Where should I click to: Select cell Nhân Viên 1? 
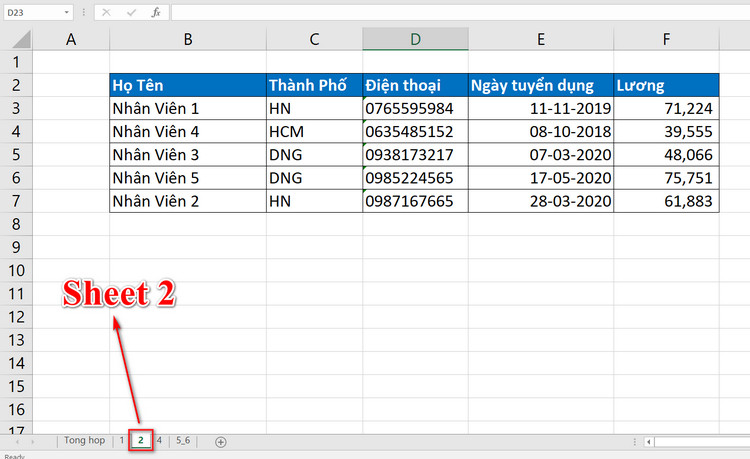(188, 109)
